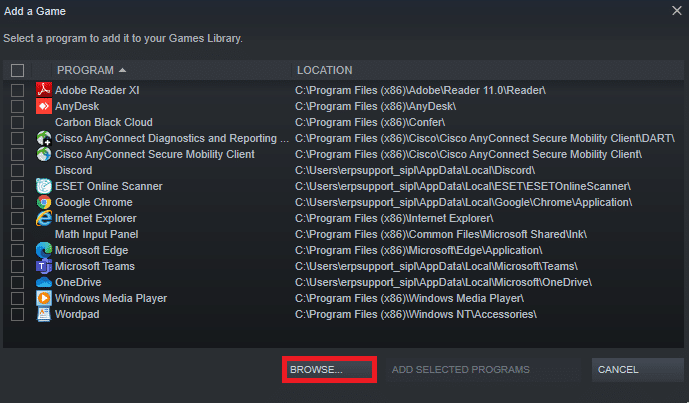Viewport: 689px width, 403px height.
Task: Click the Cisco AnyConnect Diagnostics icon
Action: 44,138
